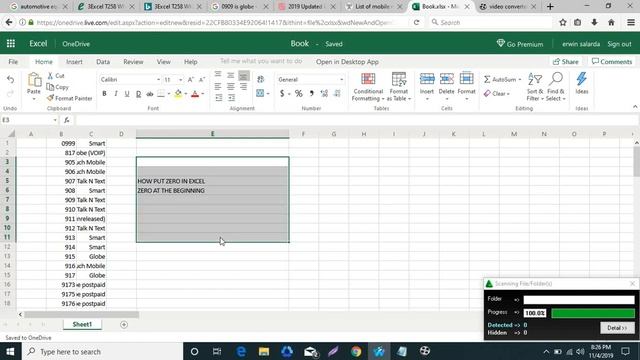Image resolution: width=640 pixels, height=360 pixels.
Task: Toggle Align Left in Alignment group
Action: point(218,87)
